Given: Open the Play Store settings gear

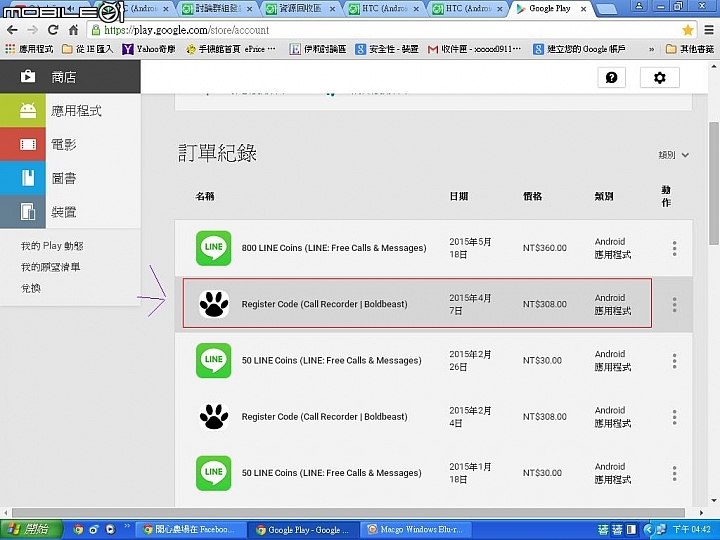Looking at the screenshot, I should [x=659, y=78].
